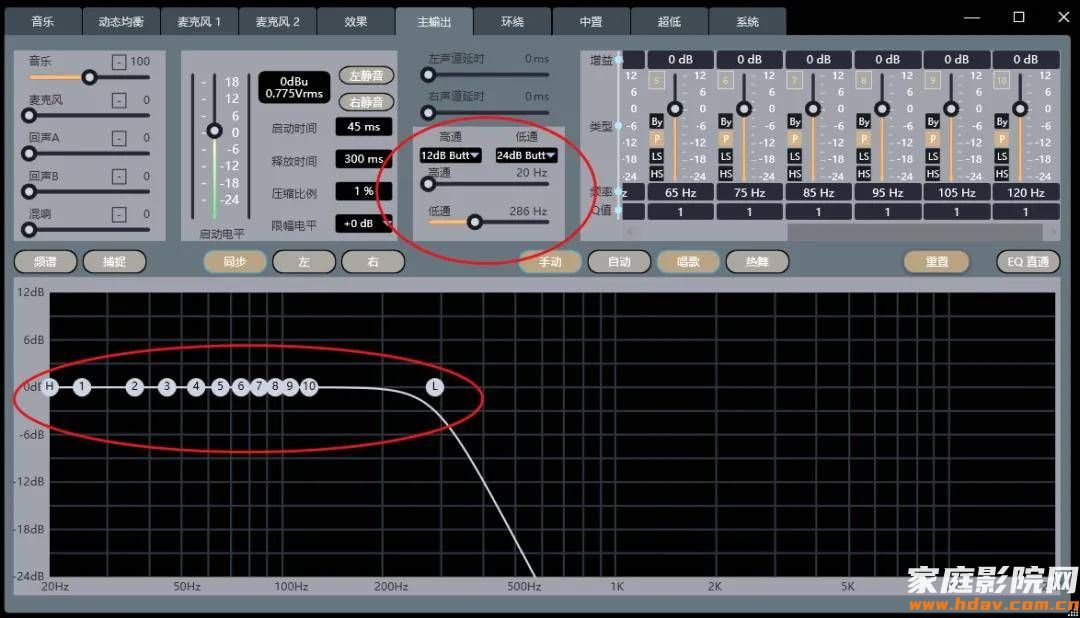Select EQ node 1 on the graph
Viewport: 1080px width, 618px height.
(x=82, y=387)
